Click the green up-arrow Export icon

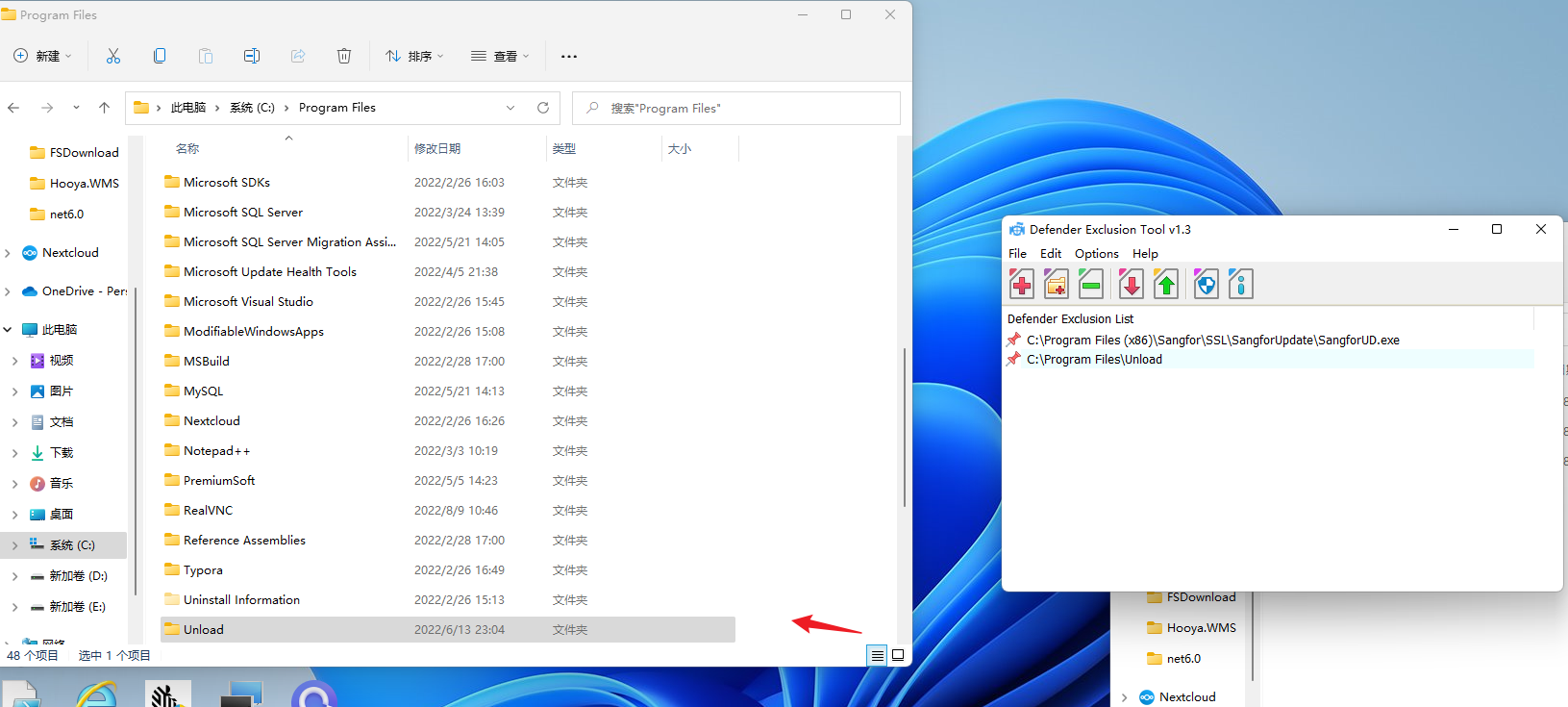coord(1166,284)
